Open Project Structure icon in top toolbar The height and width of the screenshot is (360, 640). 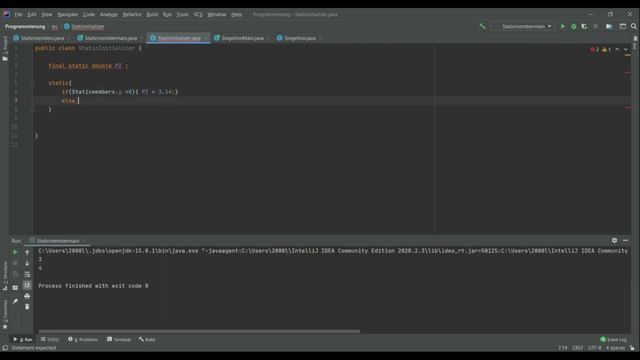click(x=609, y=26)
